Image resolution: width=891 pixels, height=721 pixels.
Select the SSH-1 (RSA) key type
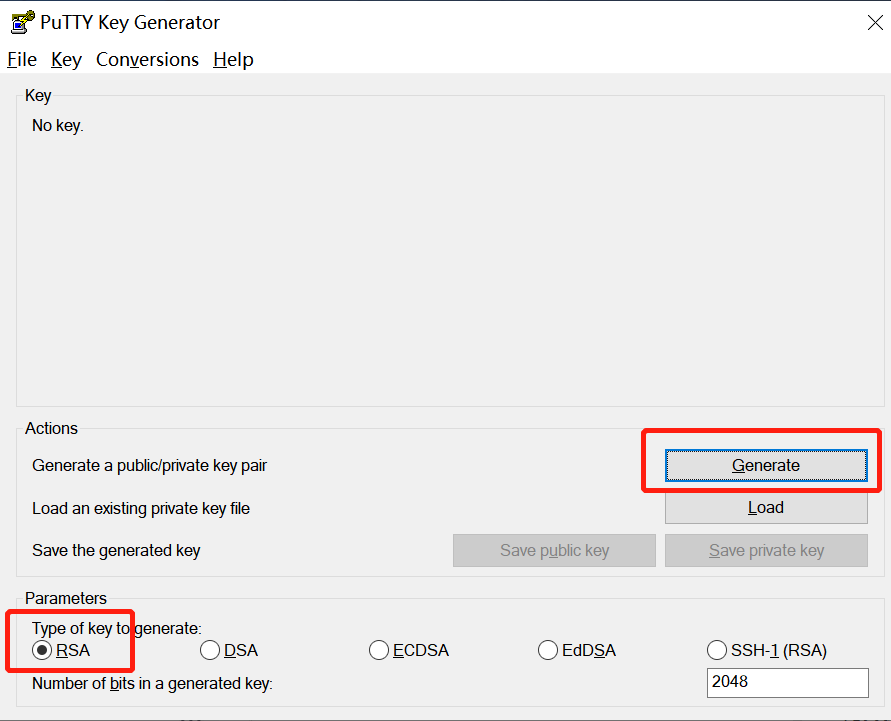767,650
